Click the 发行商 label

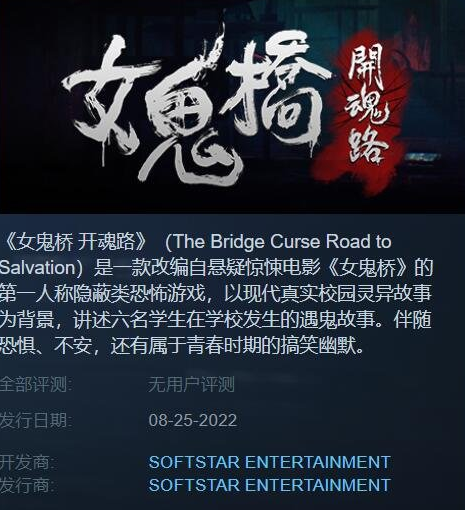coord(27,485)
